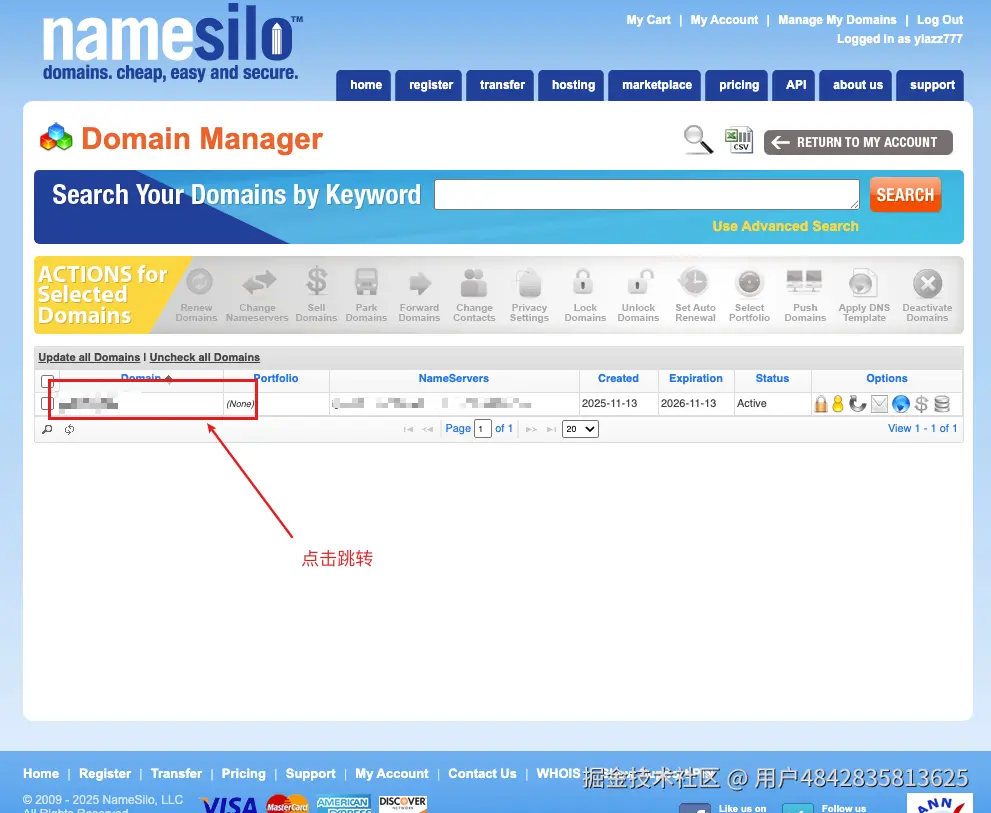Open the transfer navigation tab
Viewport: 991px width, 813px height.
[x=500, y=85]
